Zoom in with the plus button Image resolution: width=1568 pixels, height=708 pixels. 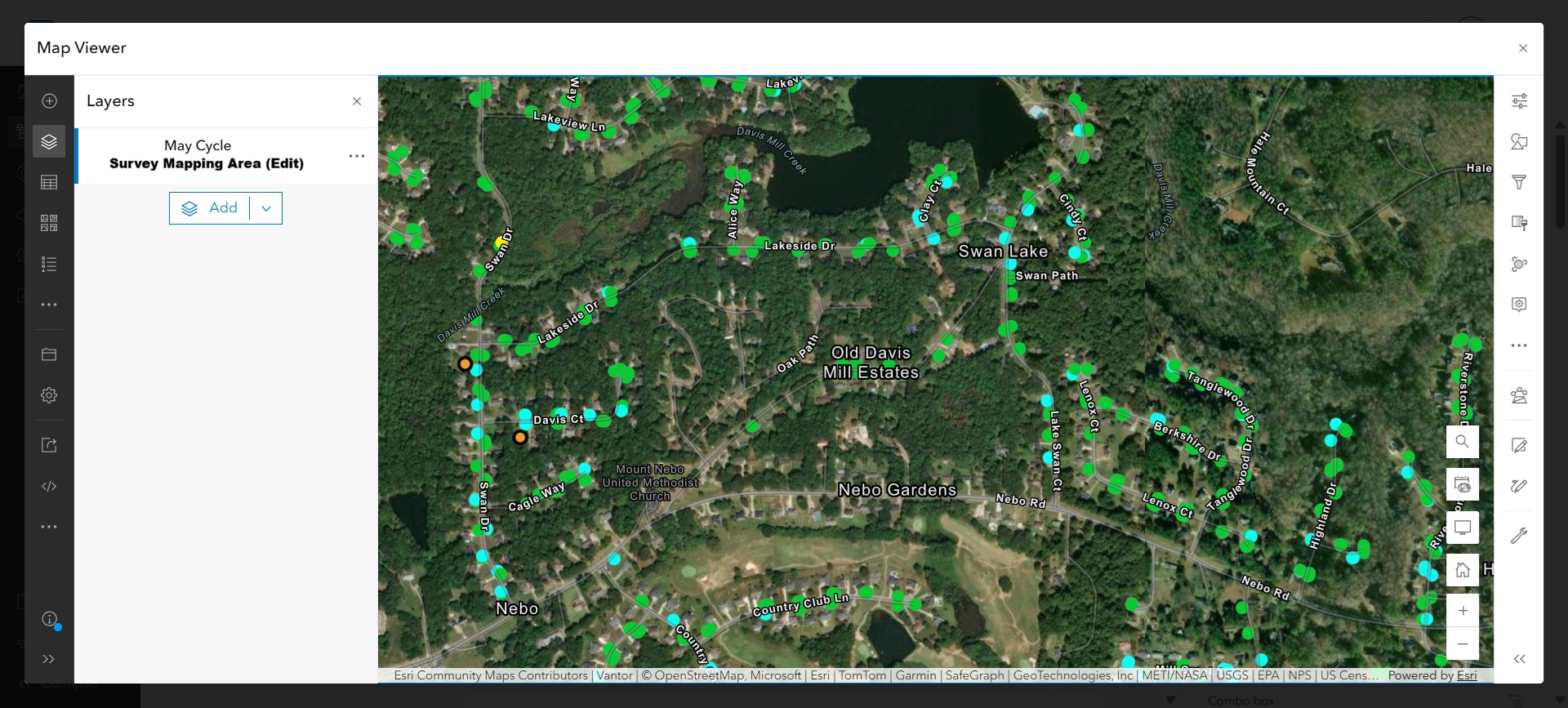(1463, 611)
